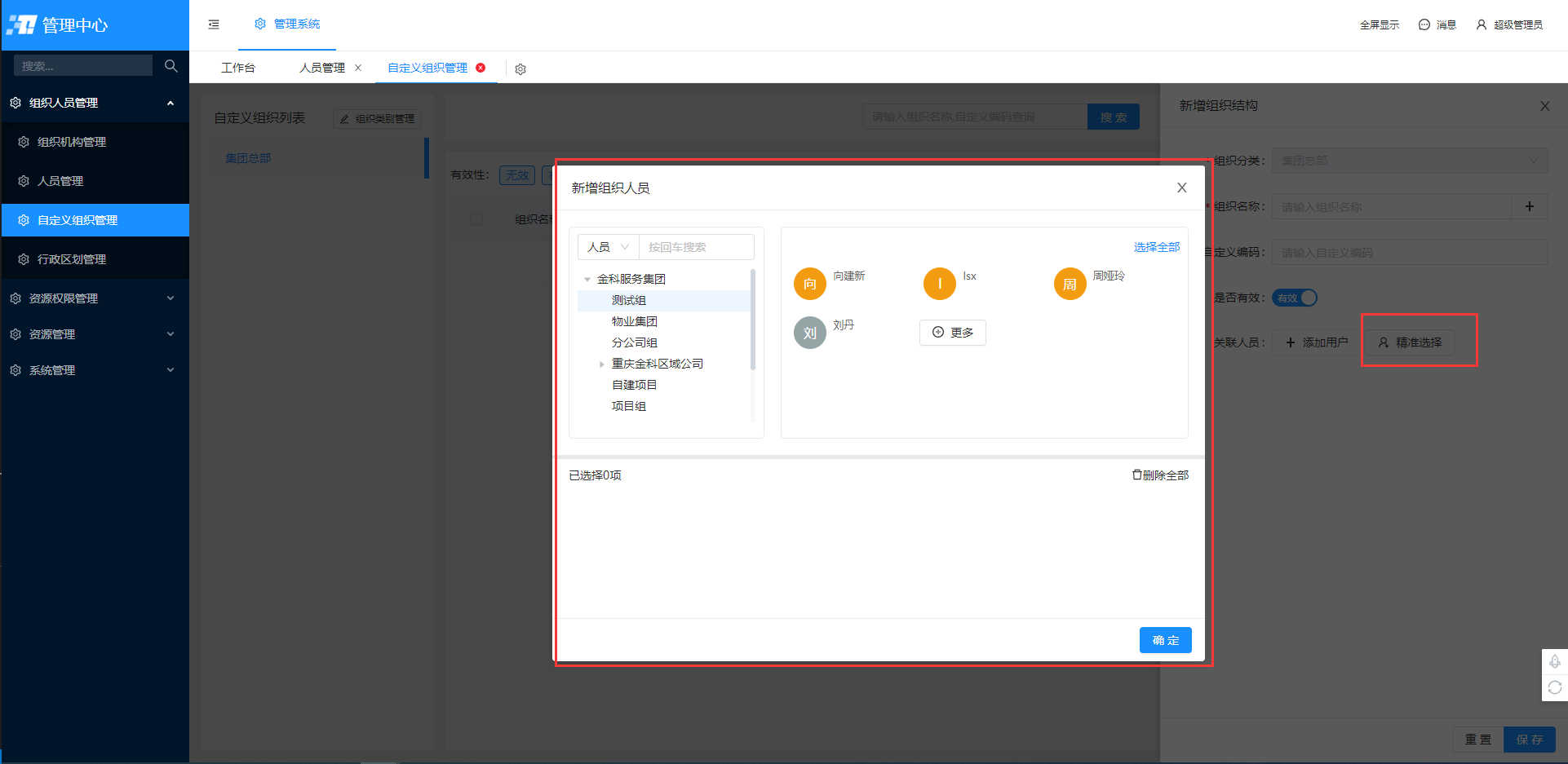Tick the table header select-all checkbox
The height and width of the screenshot is (764, 1568).
pos(476,219)
